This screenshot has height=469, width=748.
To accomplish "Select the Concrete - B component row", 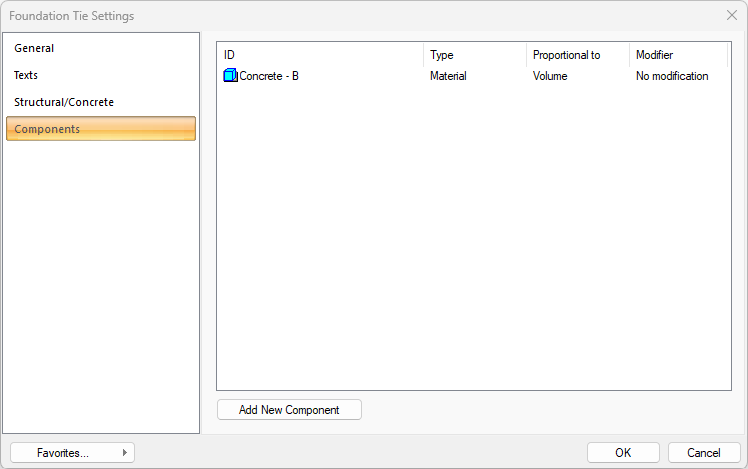I will click(x=269, y=76).
